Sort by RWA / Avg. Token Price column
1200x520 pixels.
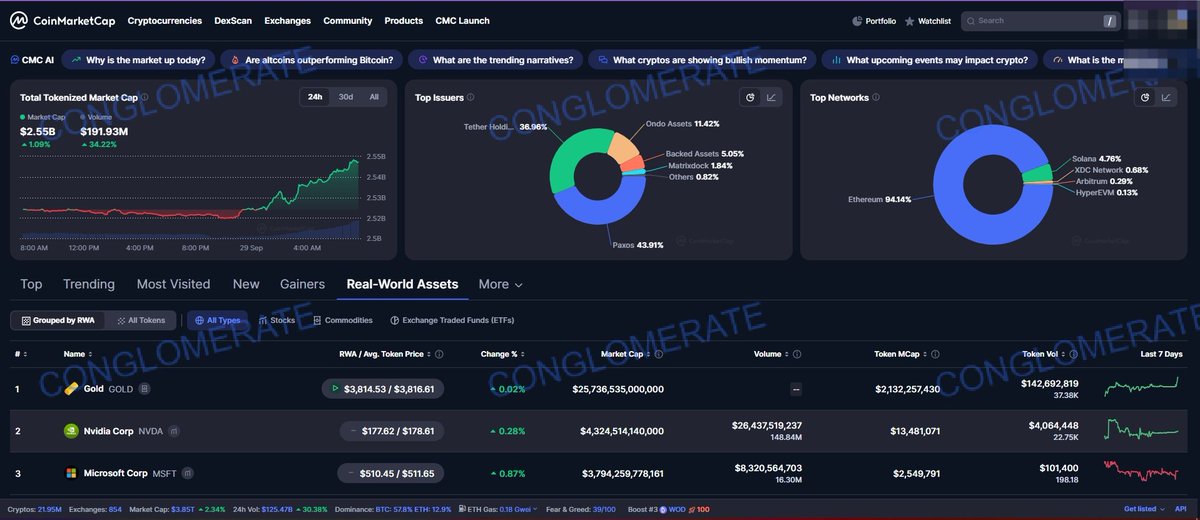385,354
